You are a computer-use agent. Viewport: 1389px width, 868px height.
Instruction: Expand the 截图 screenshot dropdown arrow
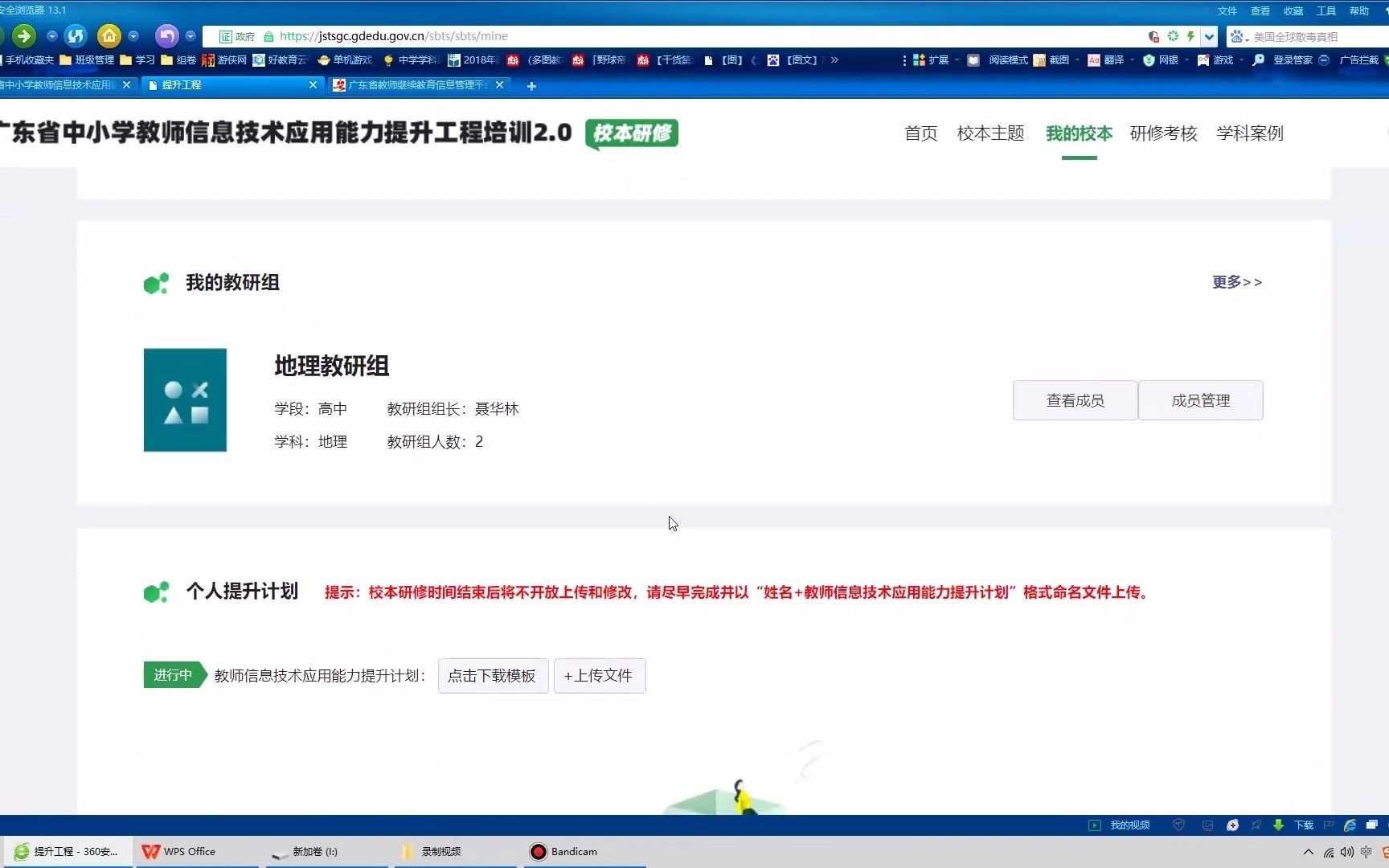click(1078, 60)
